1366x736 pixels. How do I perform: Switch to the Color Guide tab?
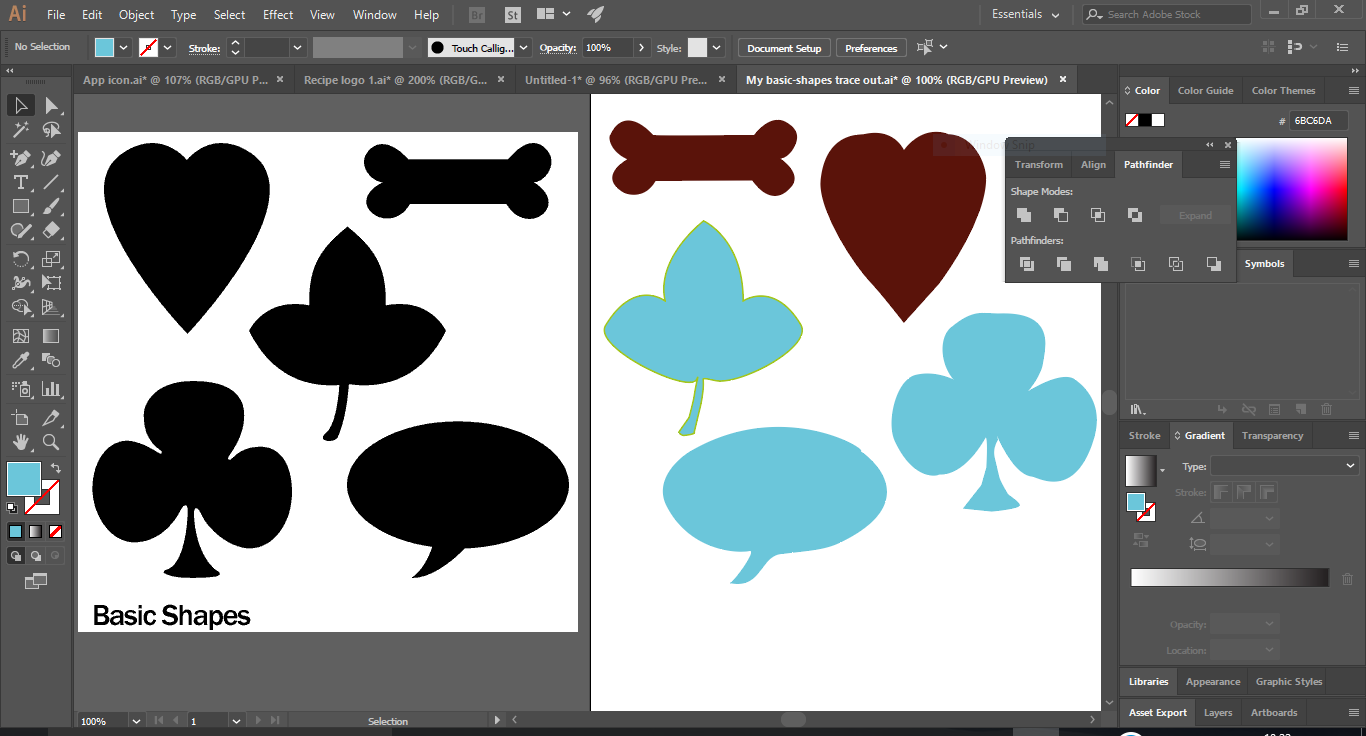coord(1205,90)
